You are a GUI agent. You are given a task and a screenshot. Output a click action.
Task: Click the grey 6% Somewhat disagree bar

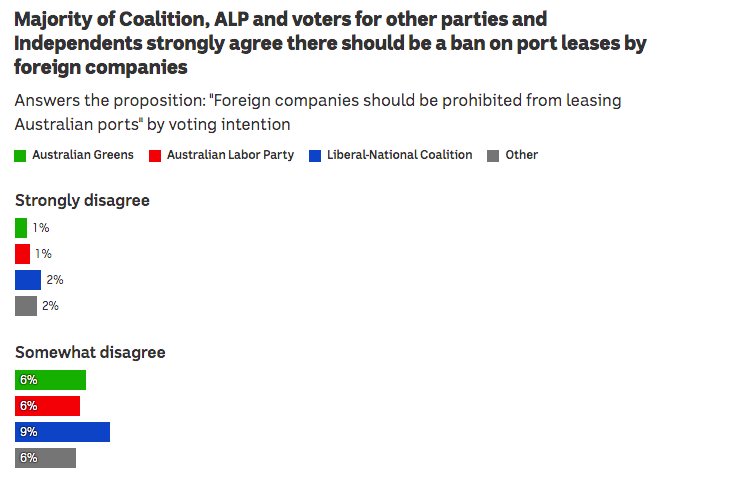click(45, 458)
